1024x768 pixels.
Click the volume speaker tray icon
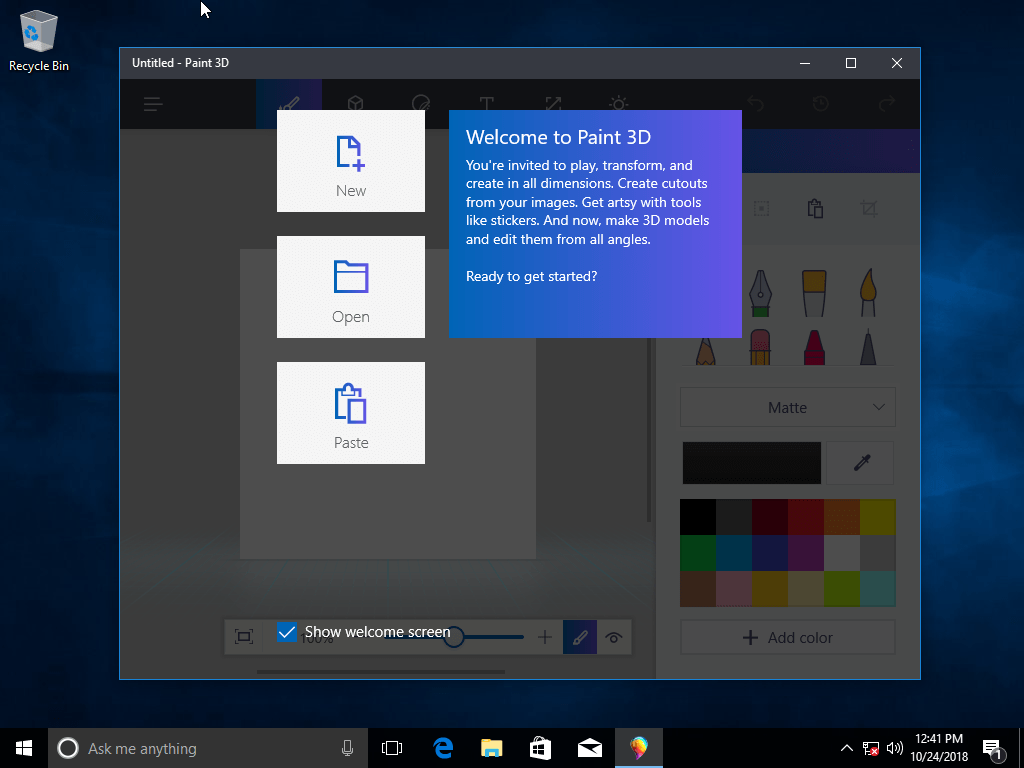coord(895,748)
